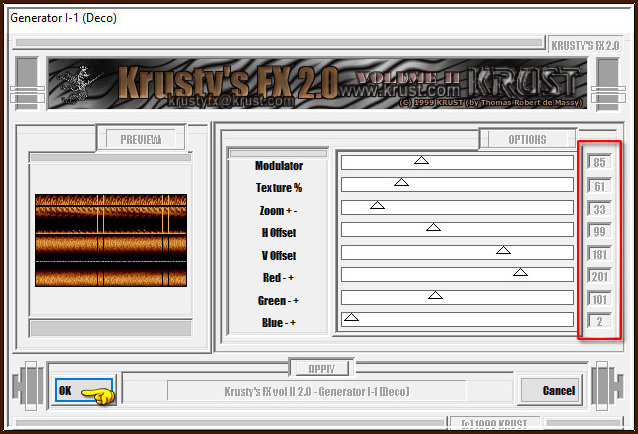Click the OK button
This screenshot has height=434, width=638.
pyautogui.click(x=84, y=390)
